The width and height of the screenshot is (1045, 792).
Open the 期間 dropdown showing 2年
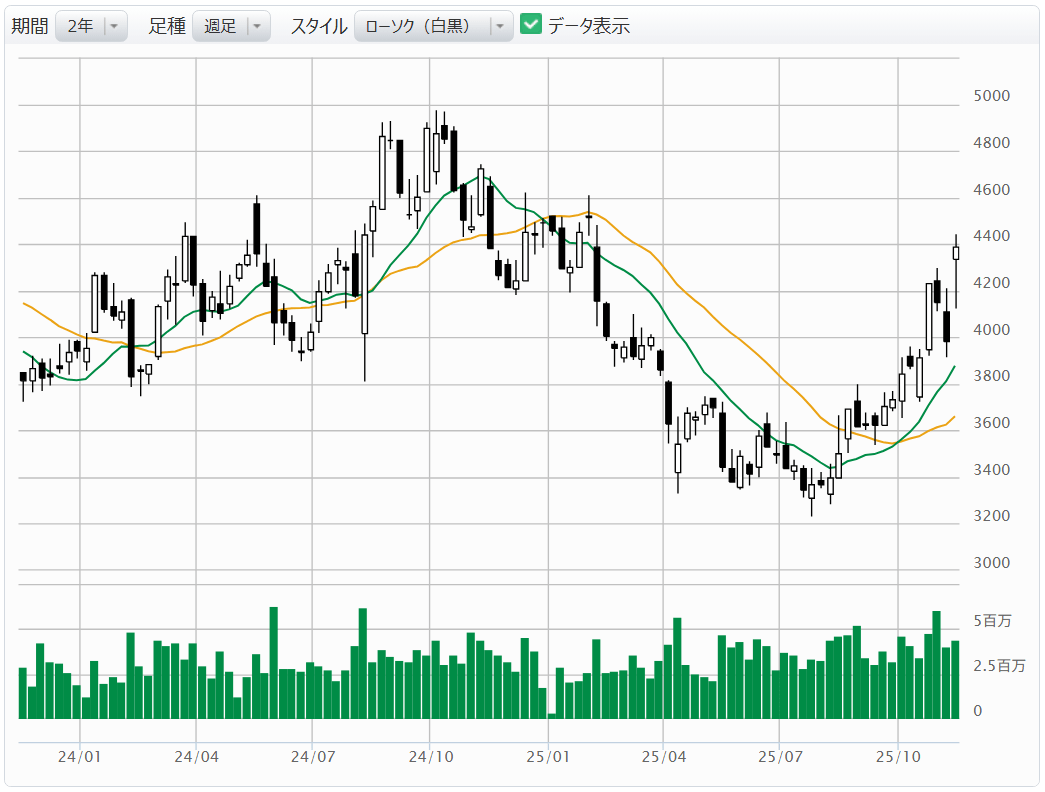pyautogui.click(x=91, y=27)
